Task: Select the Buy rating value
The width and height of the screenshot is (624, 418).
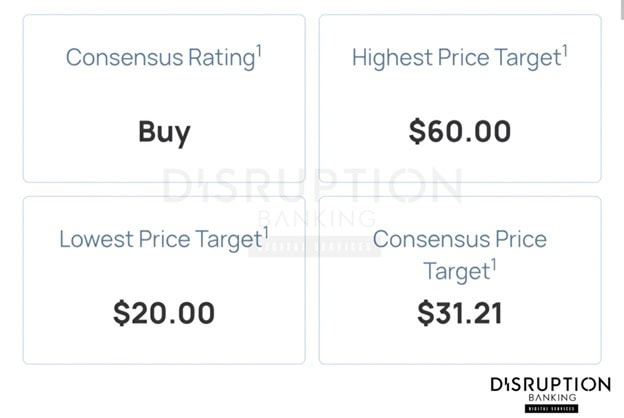Action: coord(164,131)
